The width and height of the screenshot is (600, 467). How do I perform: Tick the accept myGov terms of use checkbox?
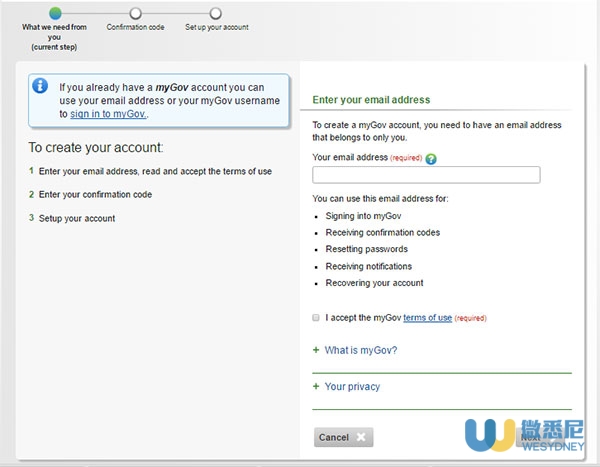click(316, 318)
